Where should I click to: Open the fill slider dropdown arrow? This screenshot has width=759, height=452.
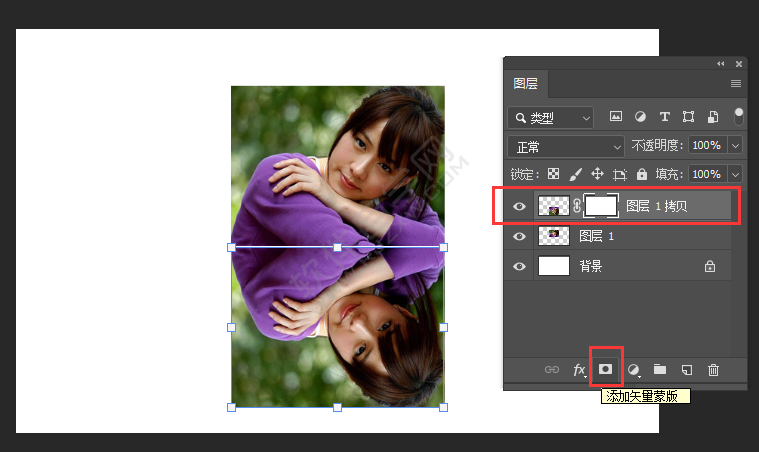click(735, 174)
